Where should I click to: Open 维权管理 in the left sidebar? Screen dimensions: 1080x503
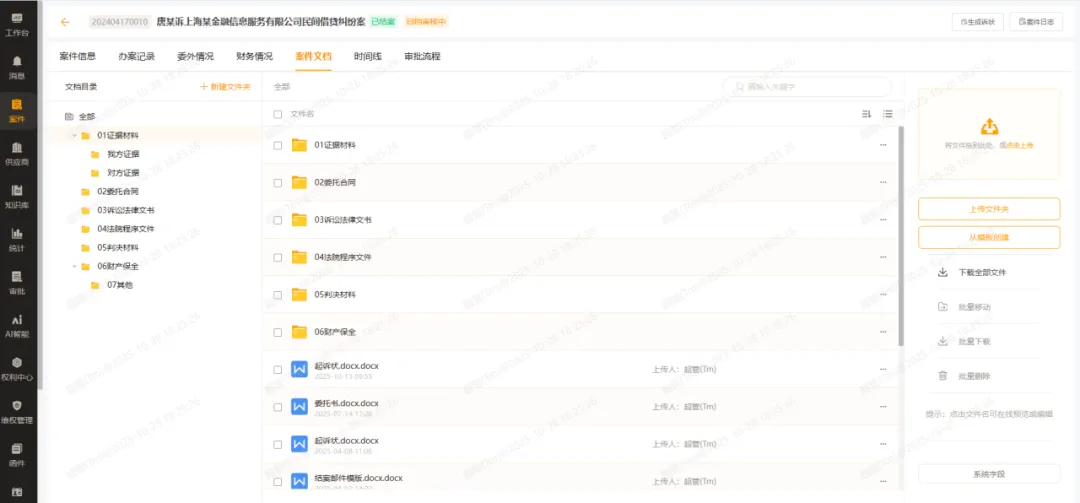click(x=17, y=411)
